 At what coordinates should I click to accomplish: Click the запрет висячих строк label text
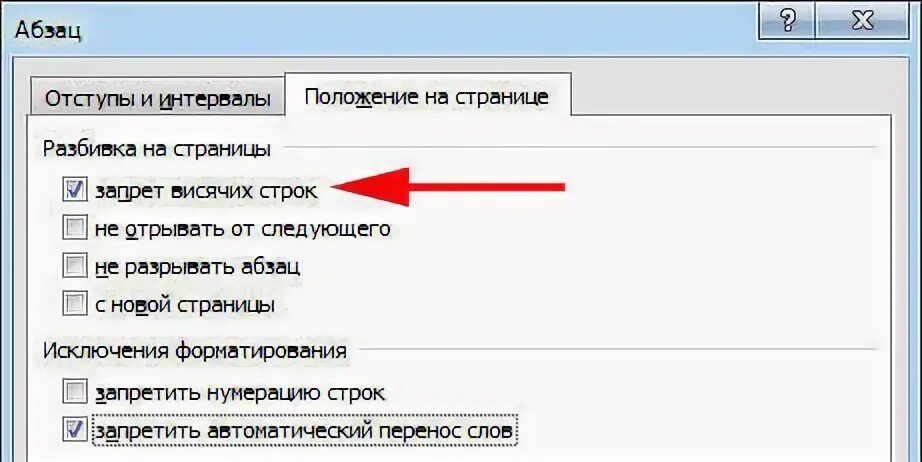click(206, 191)
